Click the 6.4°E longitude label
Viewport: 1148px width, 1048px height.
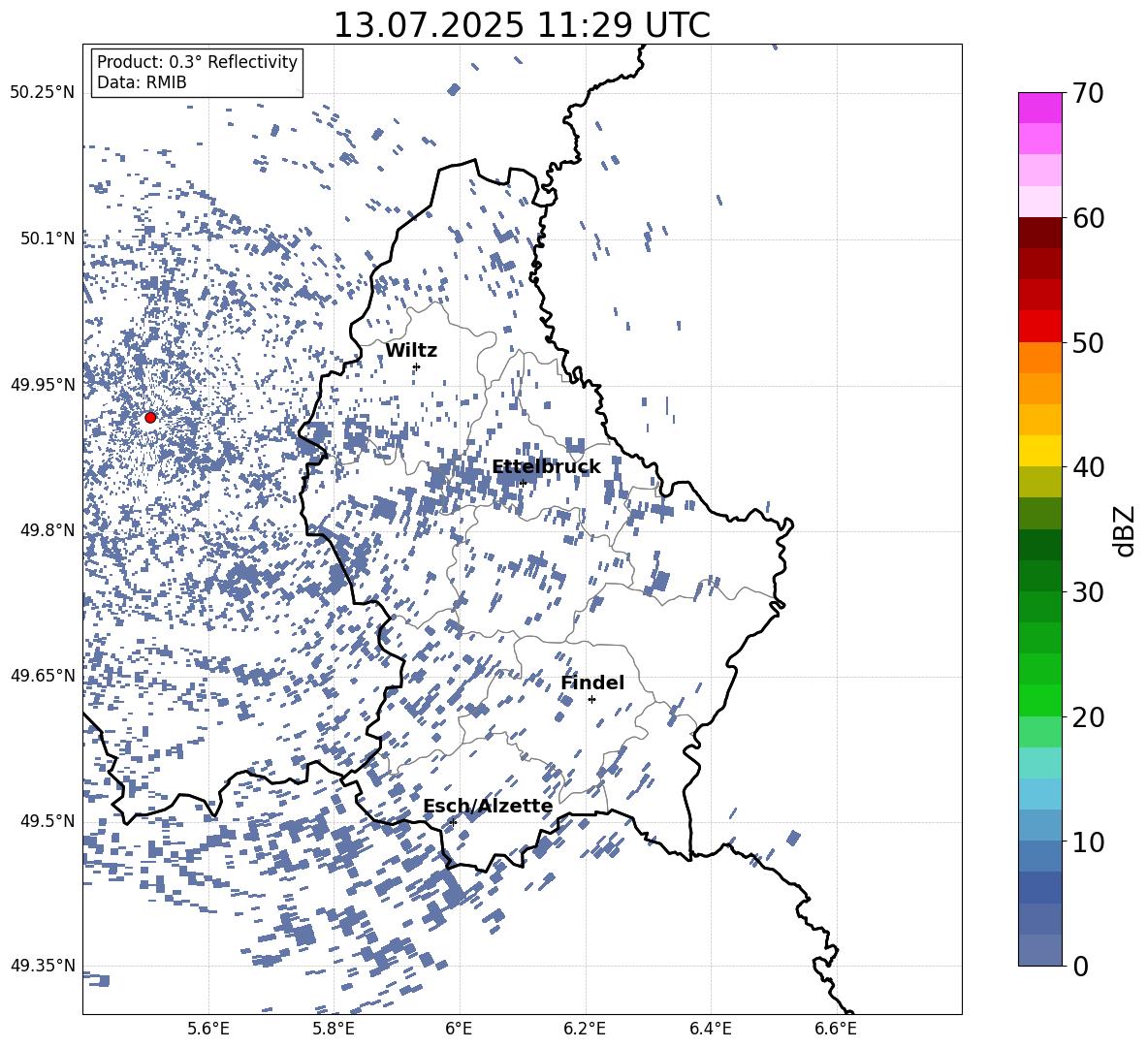711,1029
